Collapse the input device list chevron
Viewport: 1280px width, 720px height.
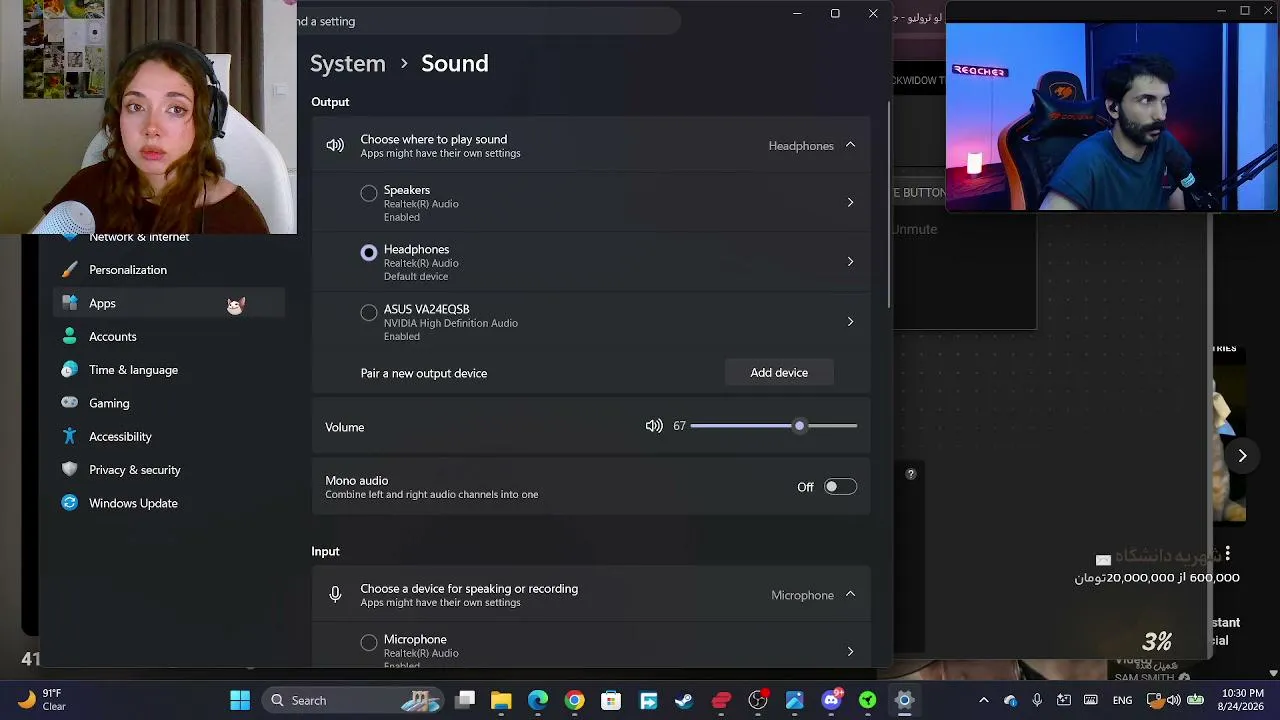850,595
